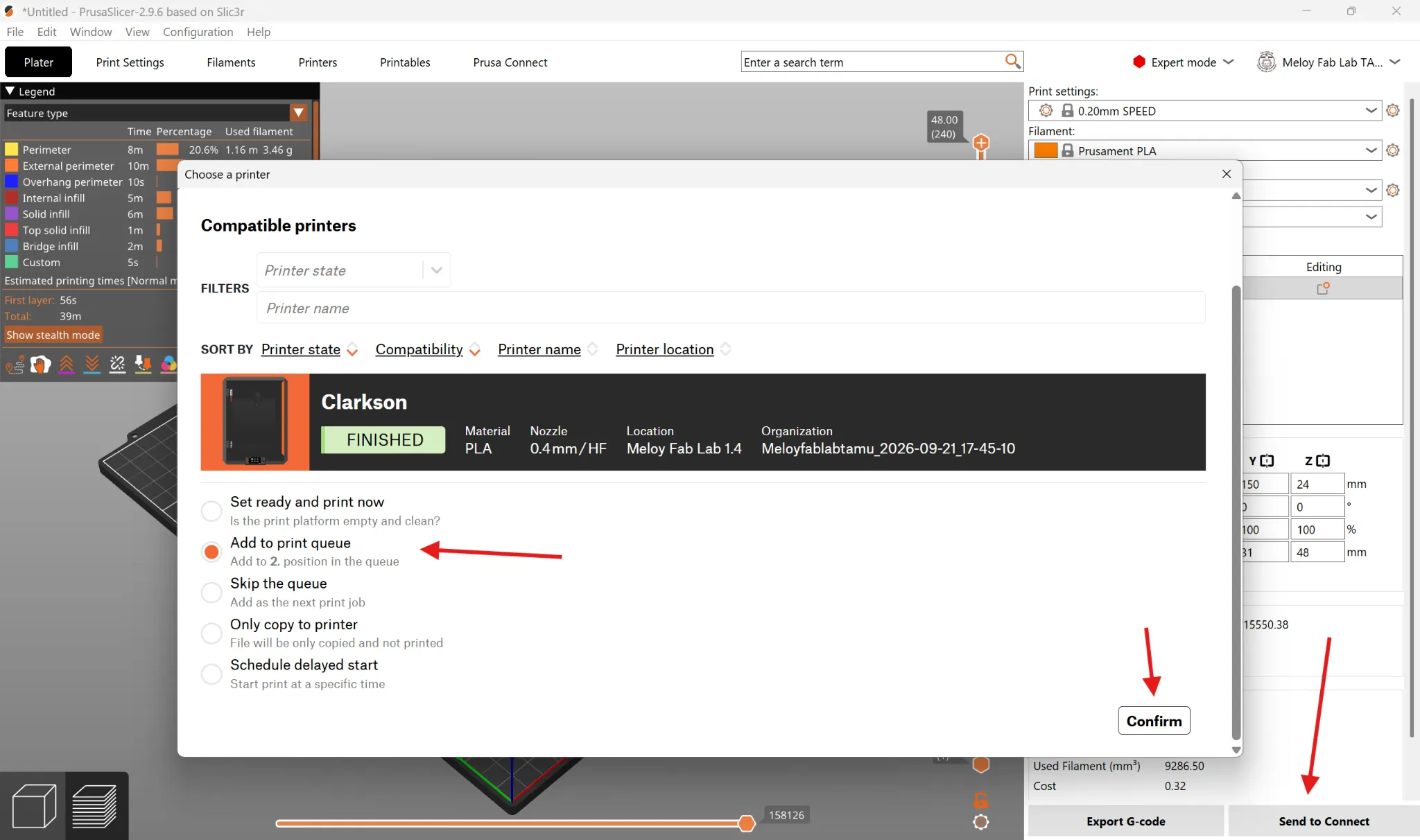Toggle wipes visibility hand icon
1420x840 pixels.
[41, 364]
